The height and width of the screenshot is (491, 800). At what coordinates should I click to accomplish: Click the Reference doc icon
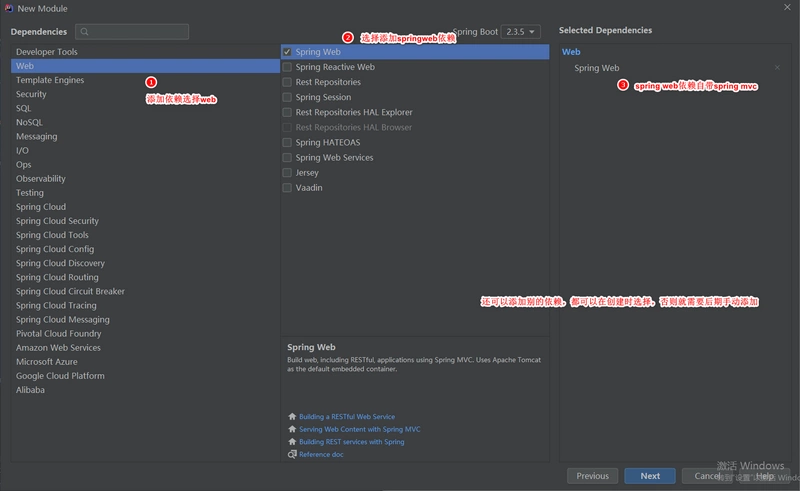coord(292,454)
